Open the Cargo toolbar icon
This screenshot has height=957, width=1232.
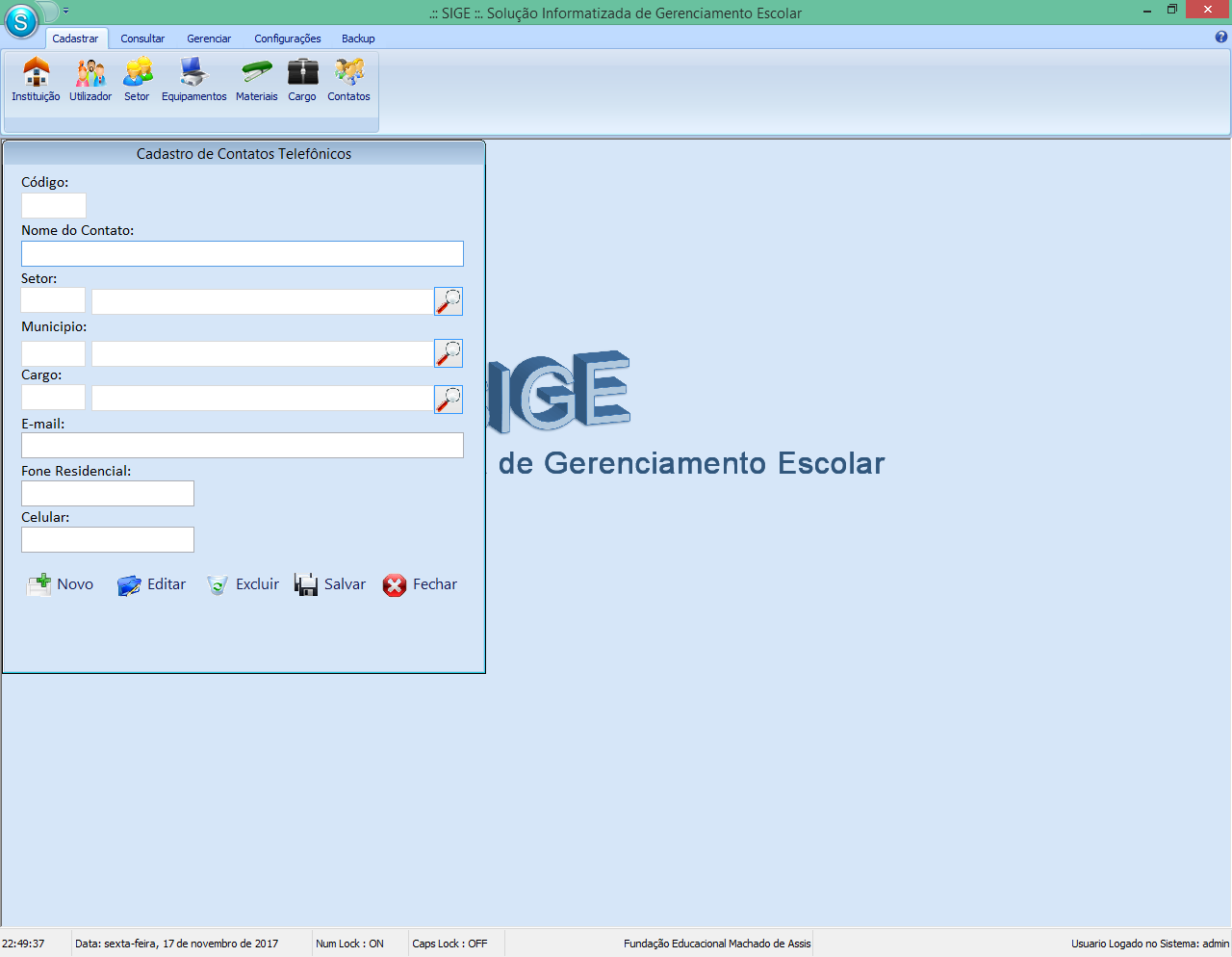[301, 79]
